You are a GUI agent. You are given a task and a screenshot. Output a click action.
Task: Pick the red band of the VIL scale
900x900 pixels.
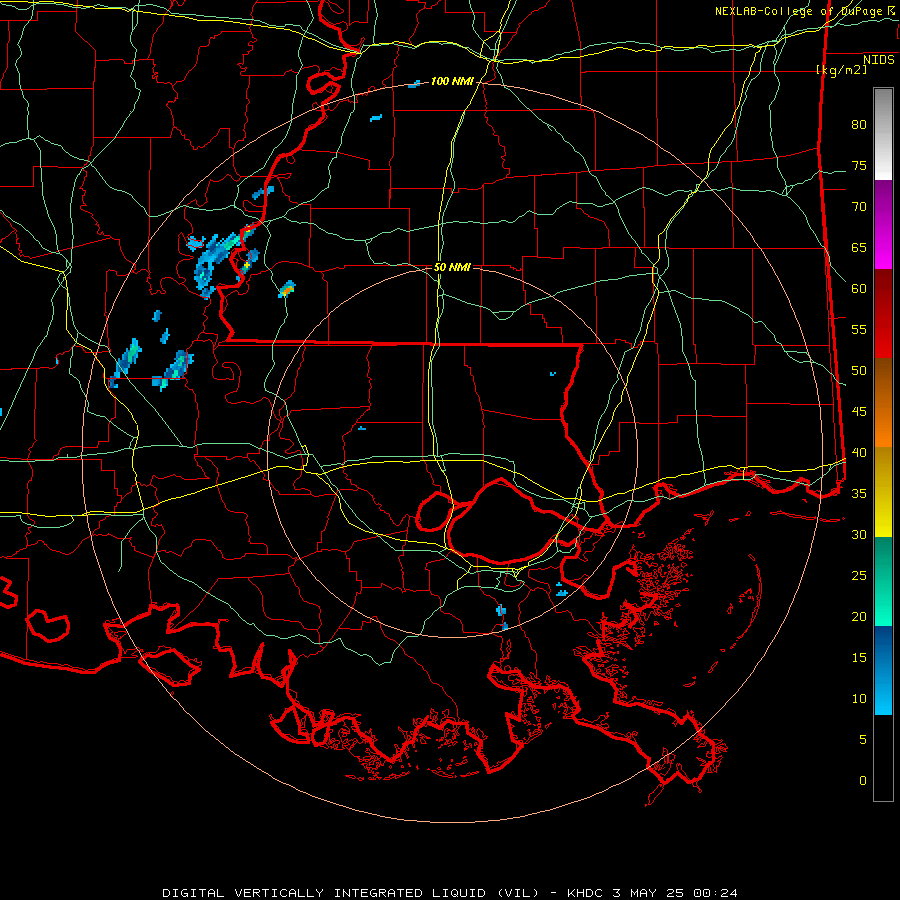(883, 313)
